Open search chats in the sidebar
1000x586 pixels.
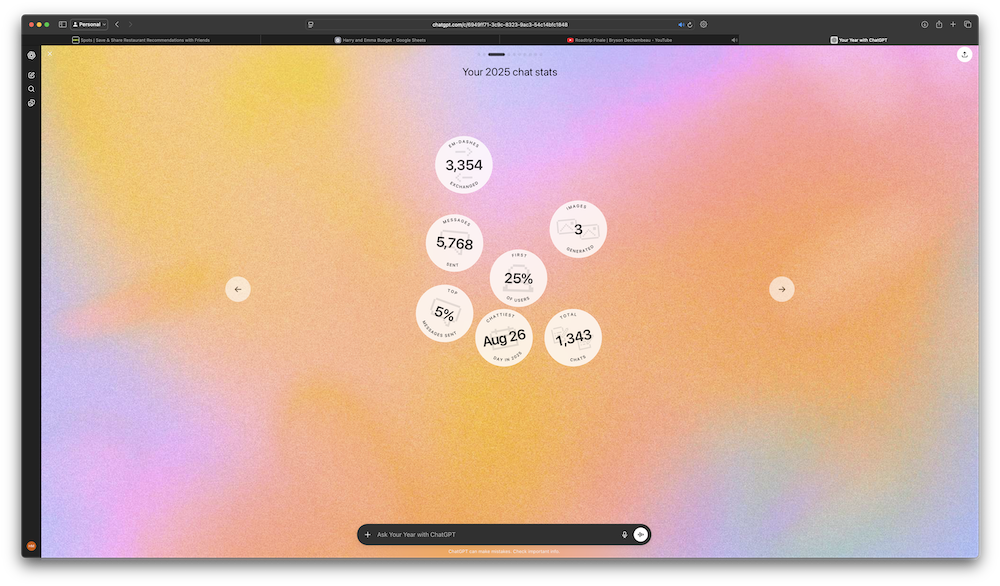coord(32,89)
